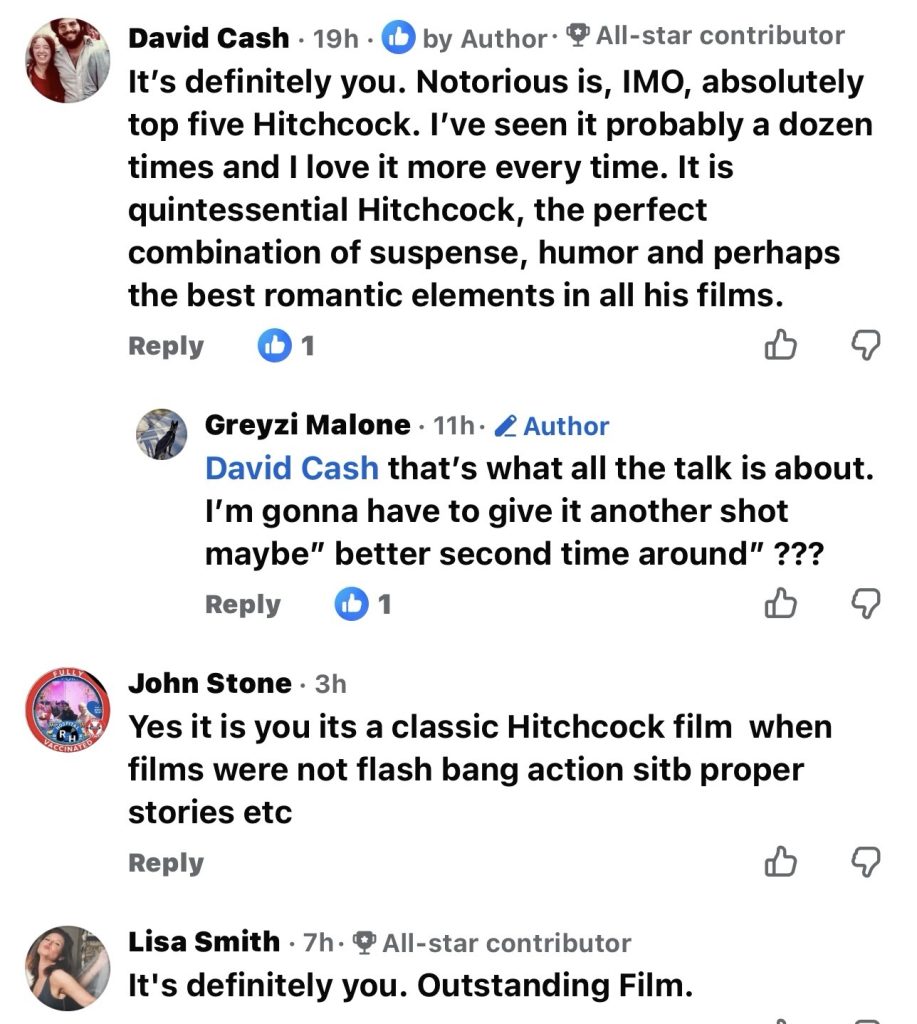This screenshot has height=1024, width=917.
Task: Open John Stone's profile picture
Action: (x=68, y=713)
